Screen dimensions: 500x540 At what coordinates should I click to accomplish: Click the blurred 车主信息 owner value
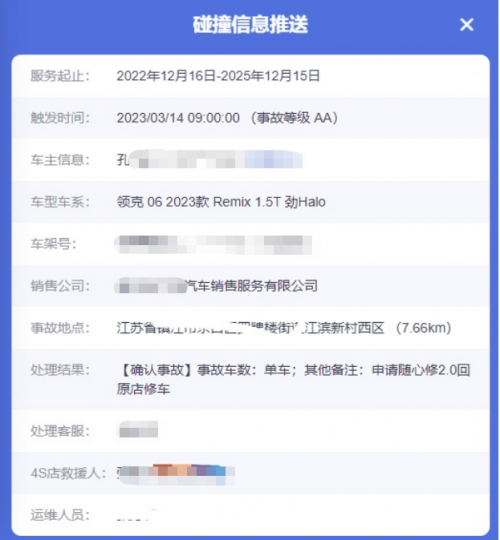[x=210, y=159]
